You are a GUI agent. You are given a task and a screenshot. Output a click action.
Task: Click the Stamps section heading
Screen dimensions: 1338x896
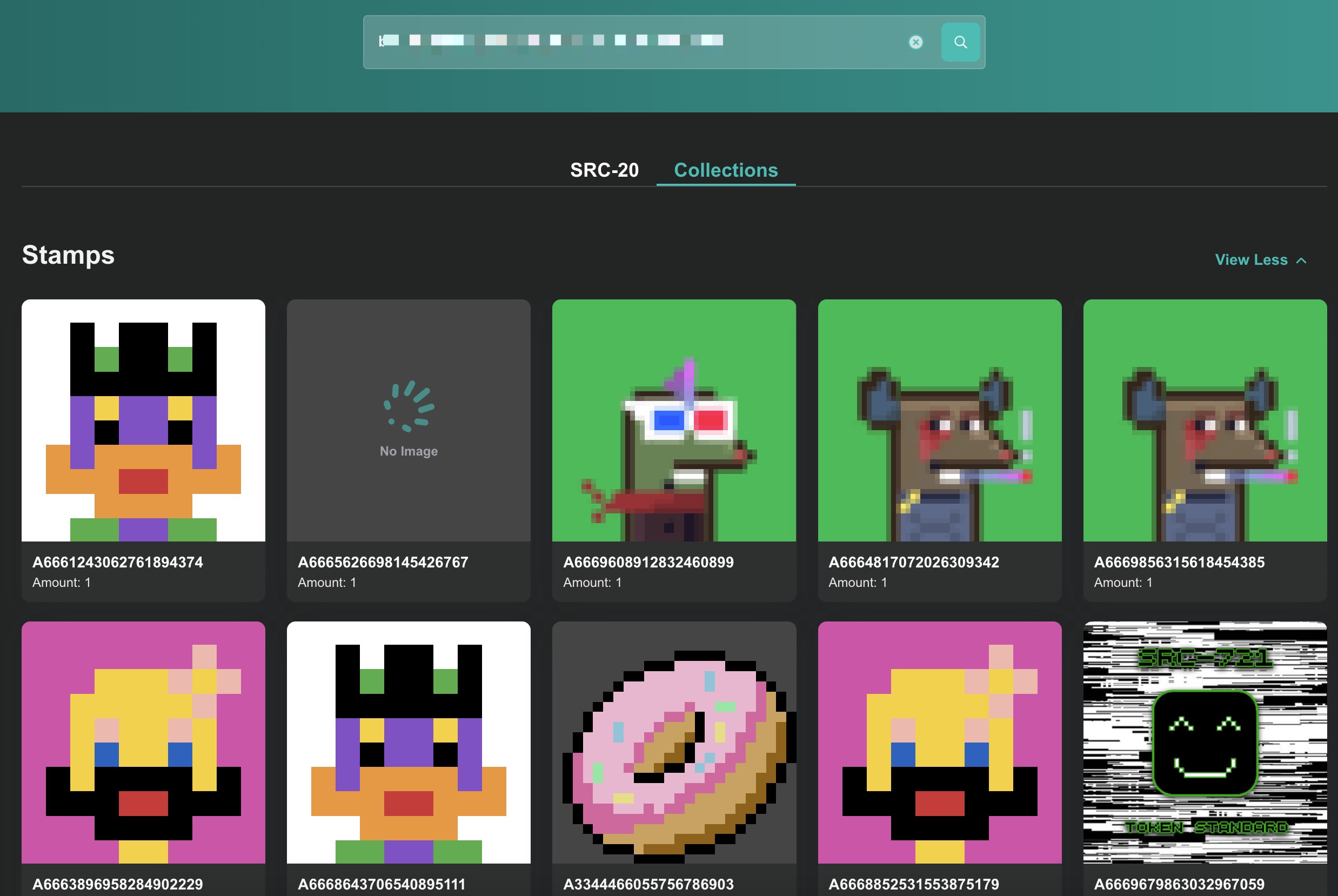68,255
